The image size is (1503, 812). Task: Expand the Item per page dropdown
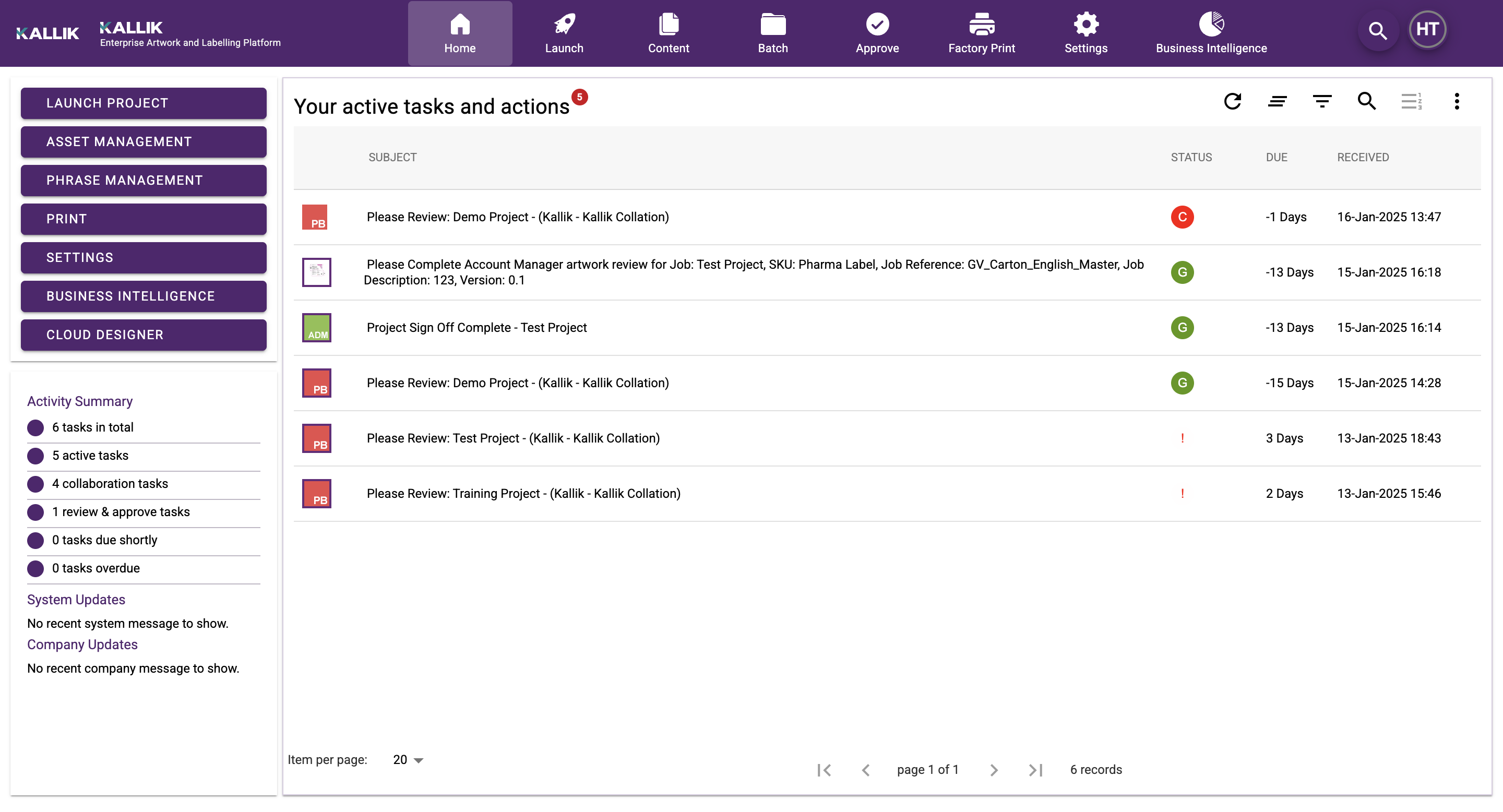pos(407,759)
